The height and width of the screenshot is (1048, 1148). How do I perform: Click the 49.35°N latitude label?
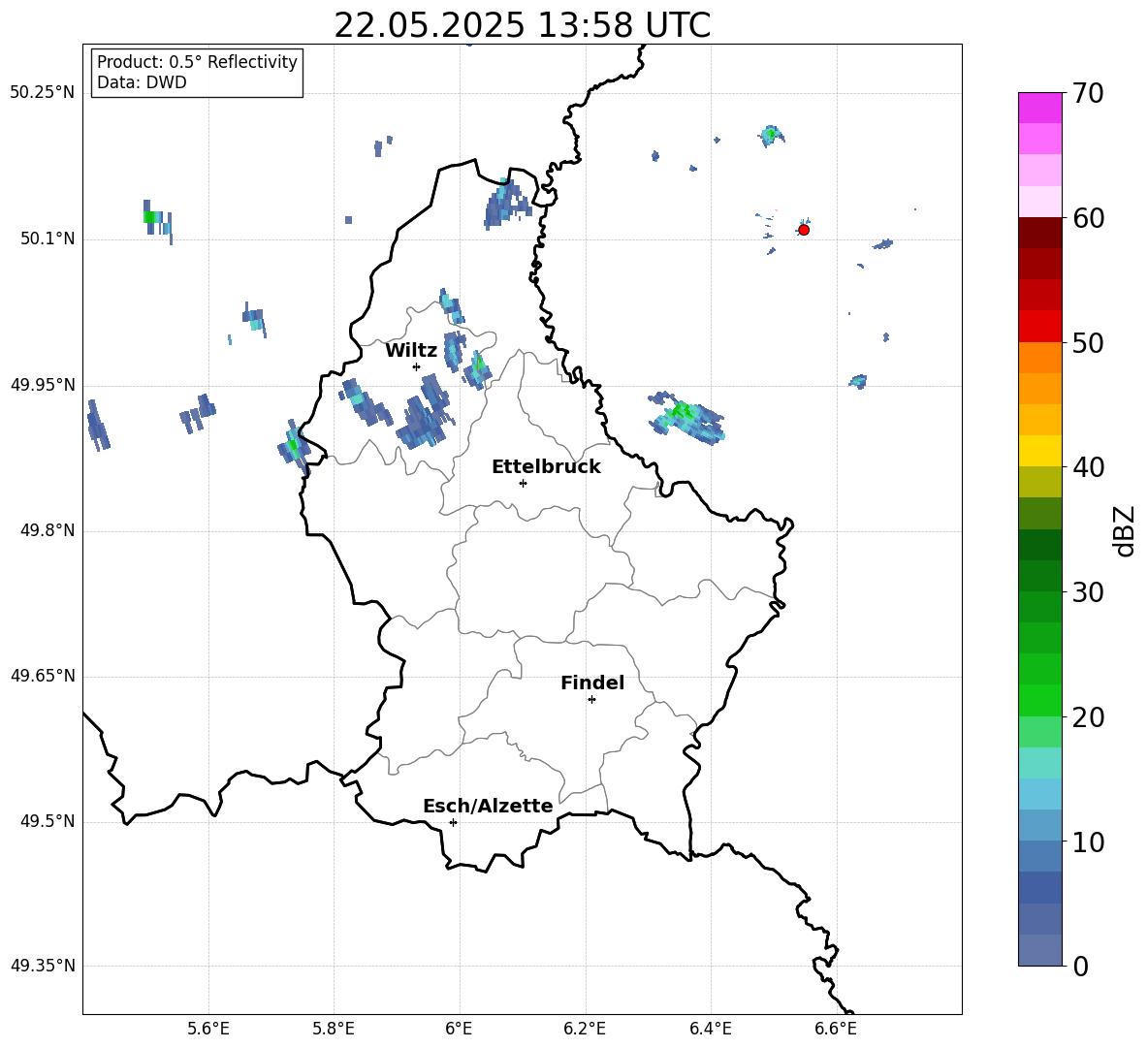coord(43,966)
